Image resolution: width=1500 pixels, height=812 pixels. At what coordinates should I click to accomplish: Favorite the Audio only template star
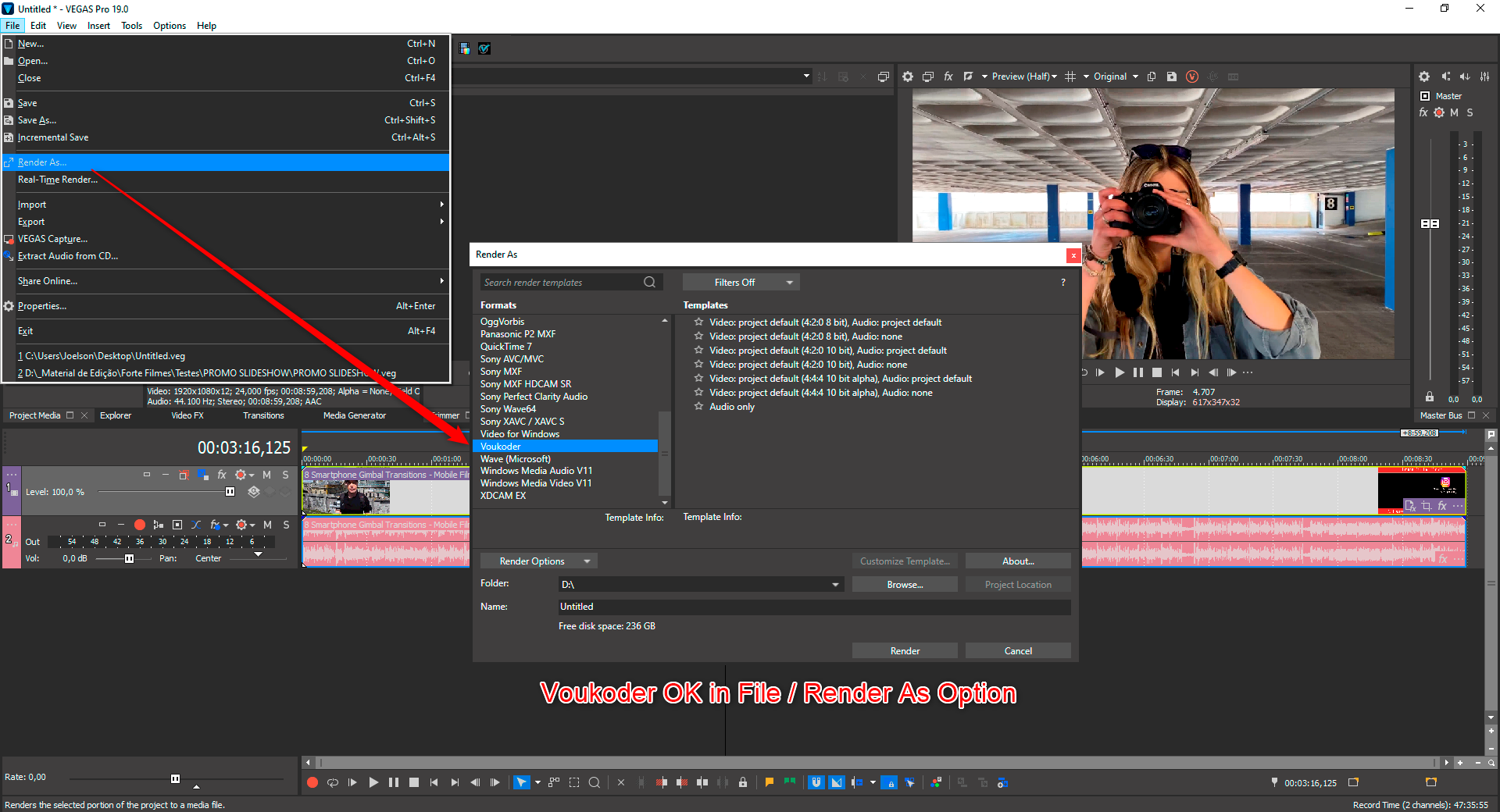[699, 407]
